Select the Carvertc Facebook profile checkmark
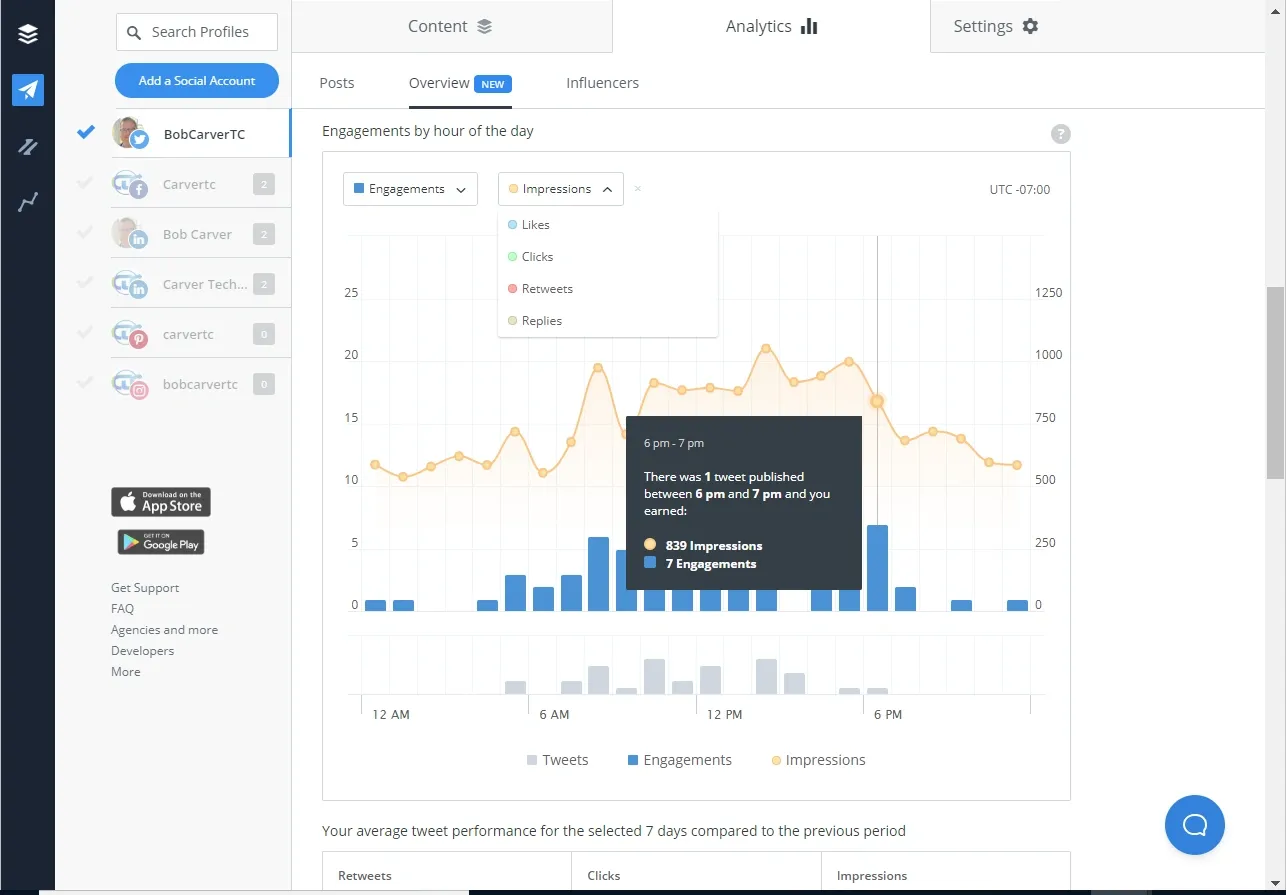1286x895 pixels. [x=84, y=182]
